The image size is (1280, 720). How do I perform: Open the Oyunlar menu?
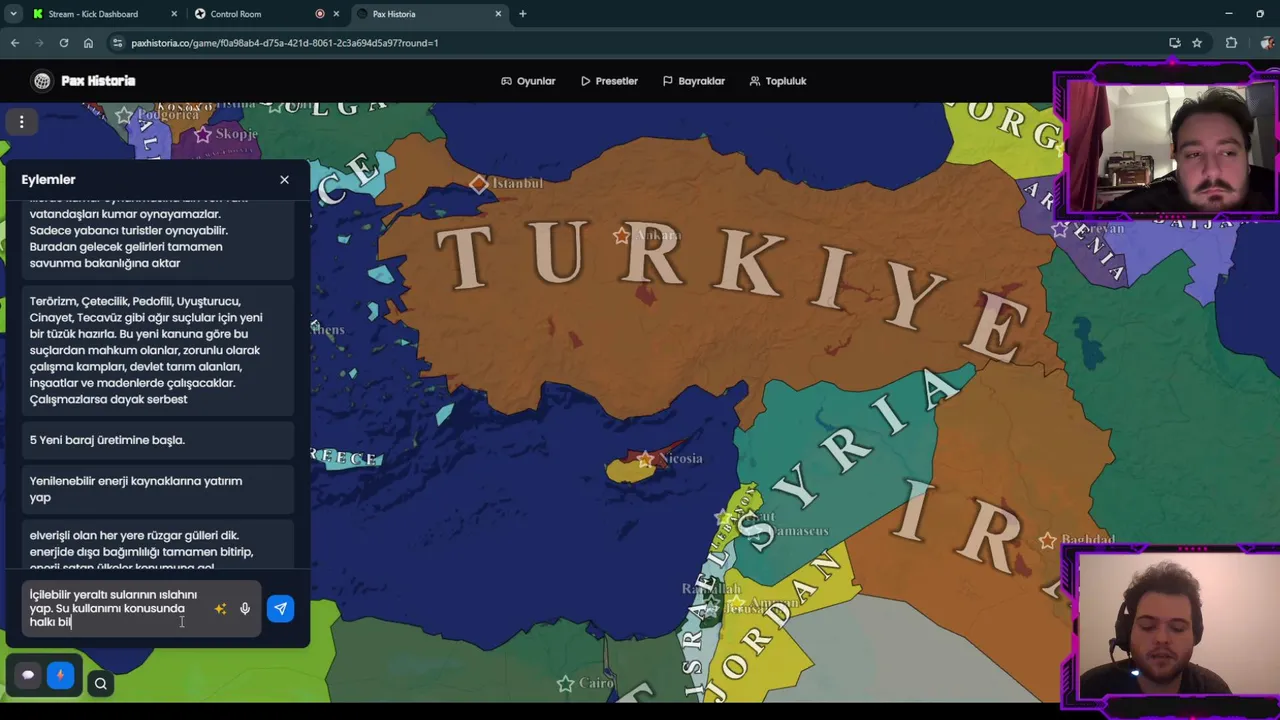528,81
